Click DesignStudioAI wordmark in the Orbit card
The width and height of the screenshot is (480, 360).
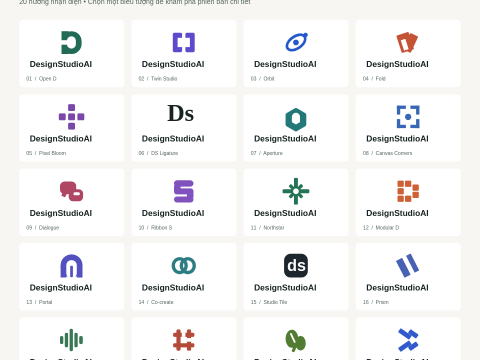[285, 64]
